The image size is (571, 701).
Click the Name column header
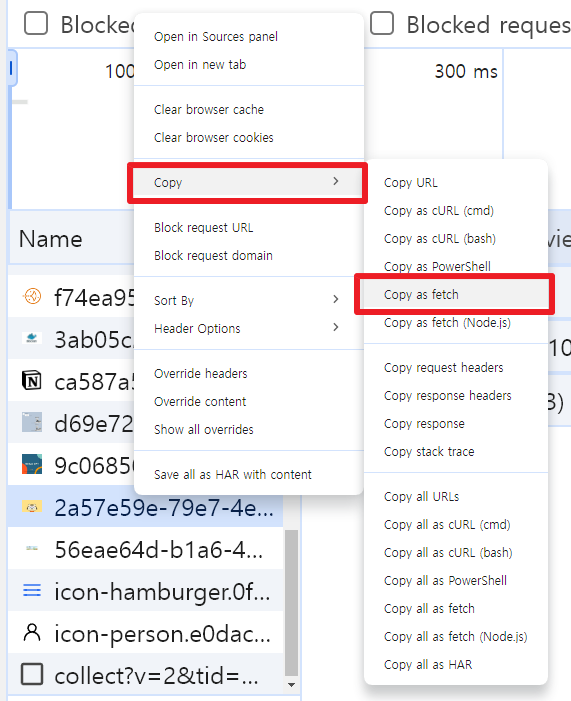coord(51,239)
